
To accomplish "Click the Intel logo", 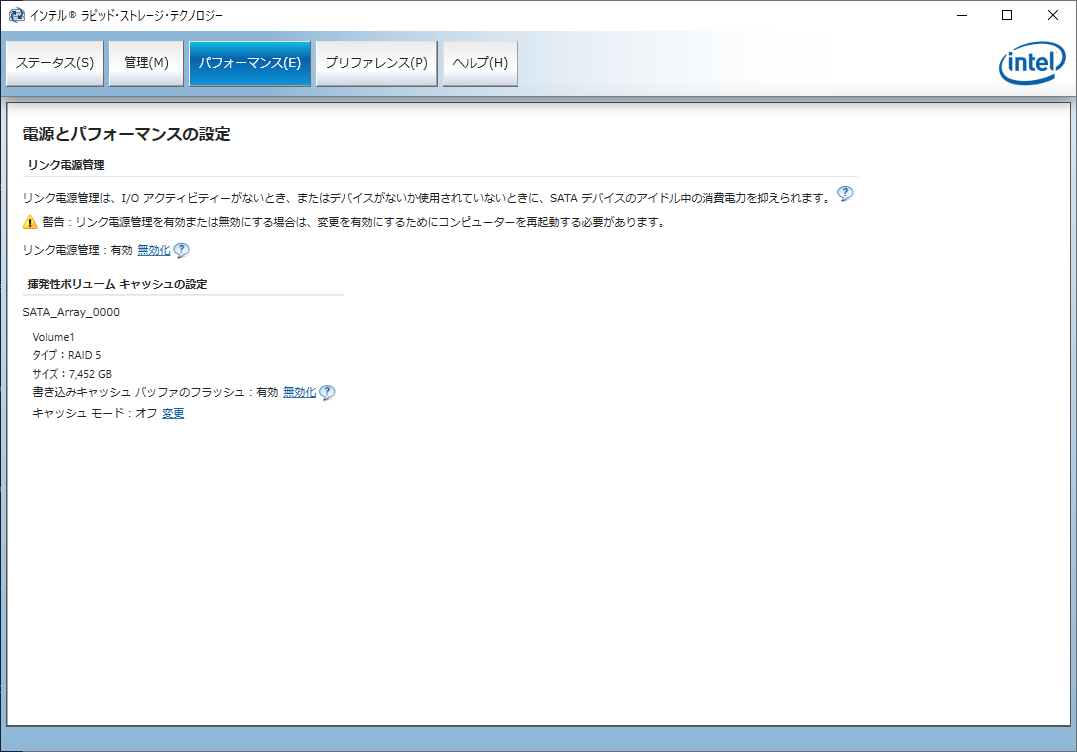I will (1032, 65).
